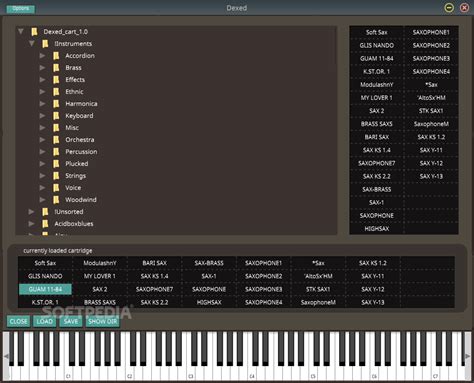This screenshot has width=474, height=383.
Task: Select SAXOPHONE1 in browser cartridge list
Action: (431, 32)
